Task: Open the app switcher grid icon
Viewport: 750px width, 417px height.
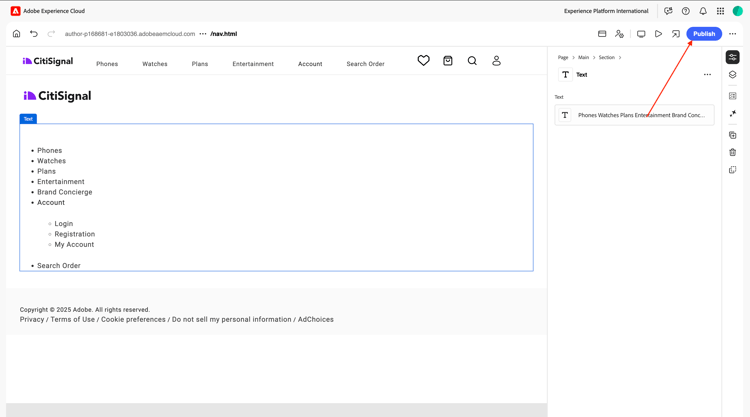Action: click(x=720, y=11)
